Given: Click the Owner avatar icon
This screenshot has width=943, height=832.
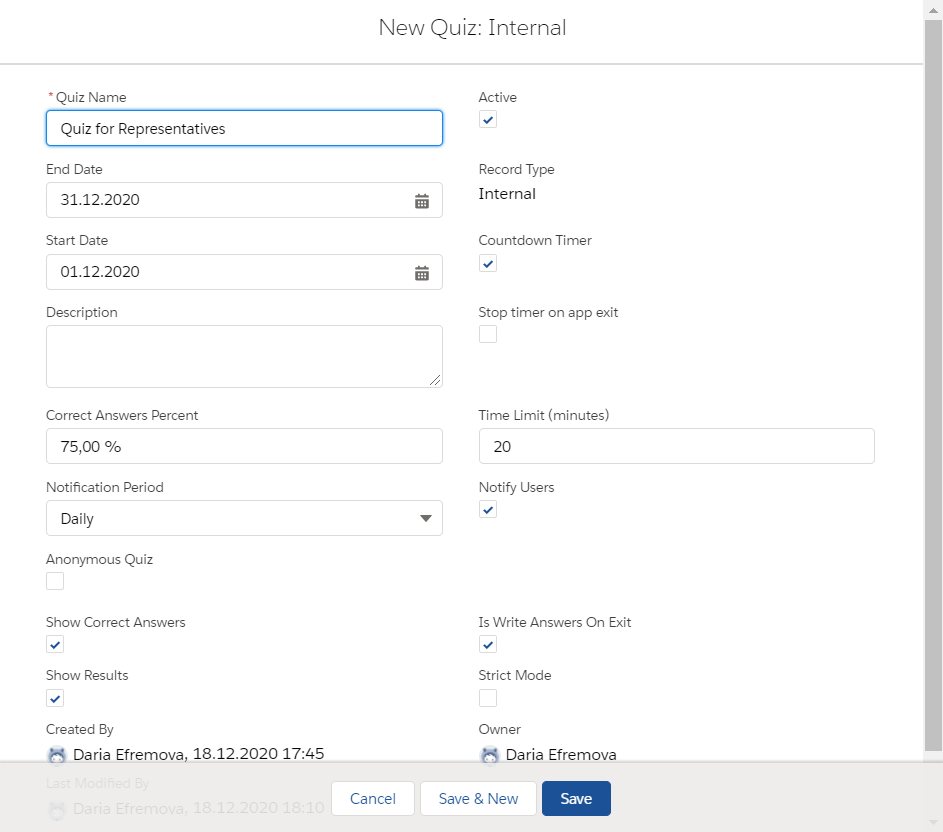Looking at the screenshot, I should [x=490, y=755].
